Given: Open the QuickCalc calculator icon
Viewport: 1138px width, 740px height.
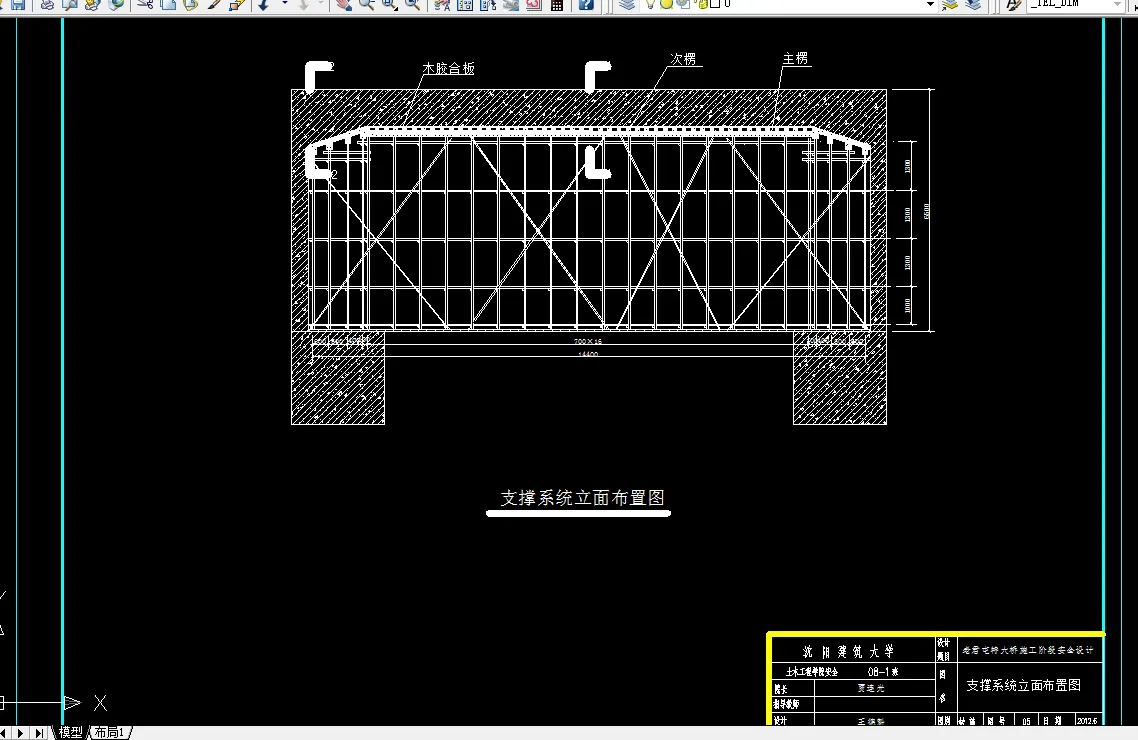Looking at the screenshot, I should click(x=557, y=4).
